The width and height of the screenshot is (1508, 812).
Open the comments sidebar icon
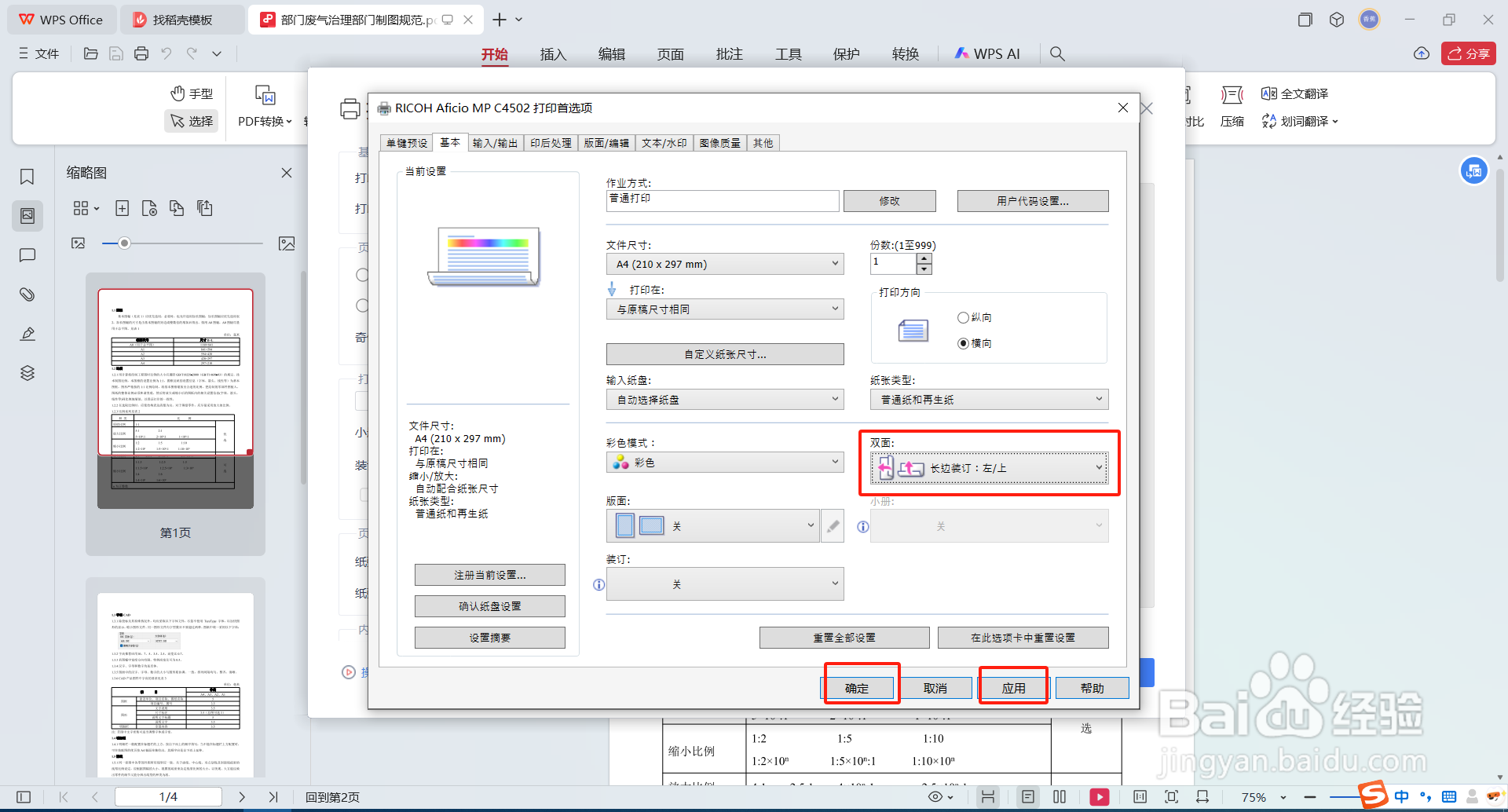(x=27, y=255)
